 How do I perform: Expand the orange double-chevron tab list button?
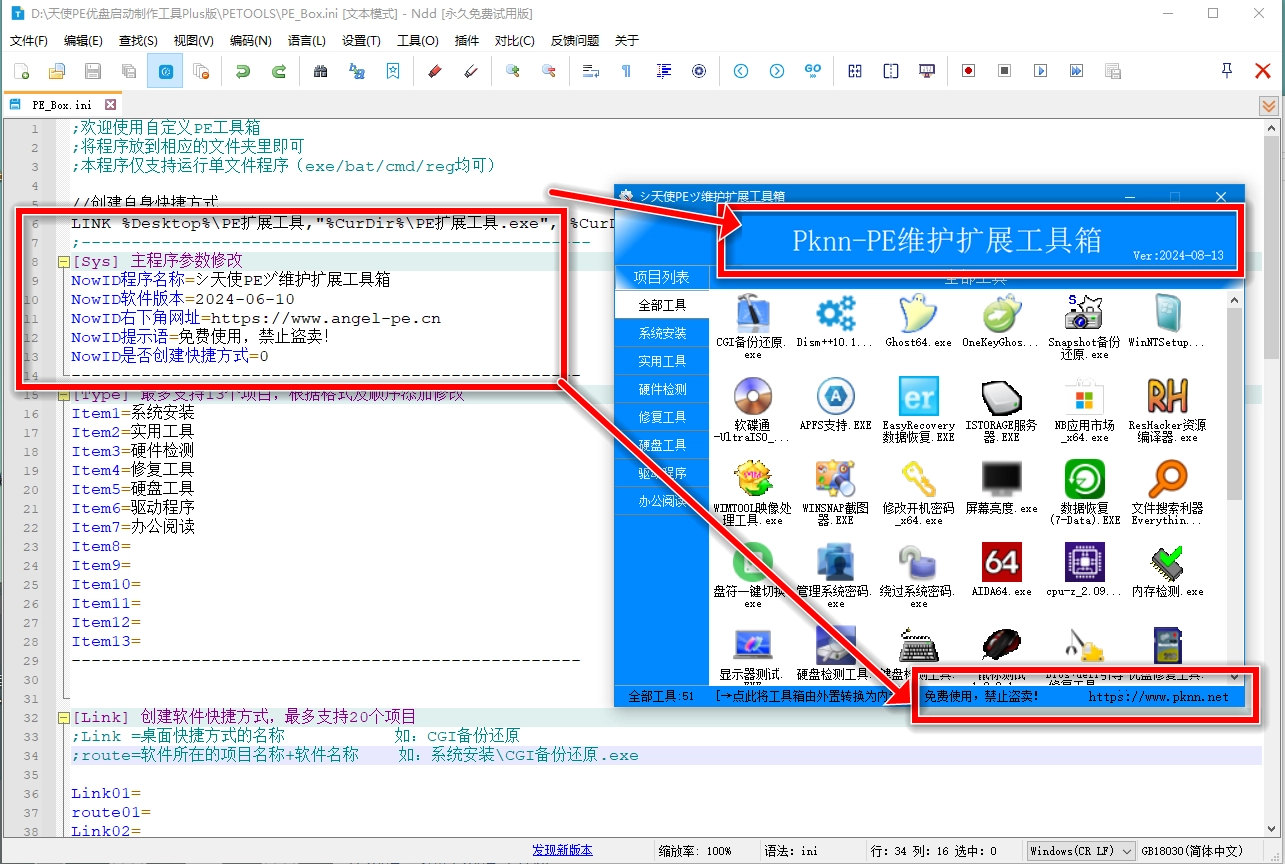pos(1268,105)
